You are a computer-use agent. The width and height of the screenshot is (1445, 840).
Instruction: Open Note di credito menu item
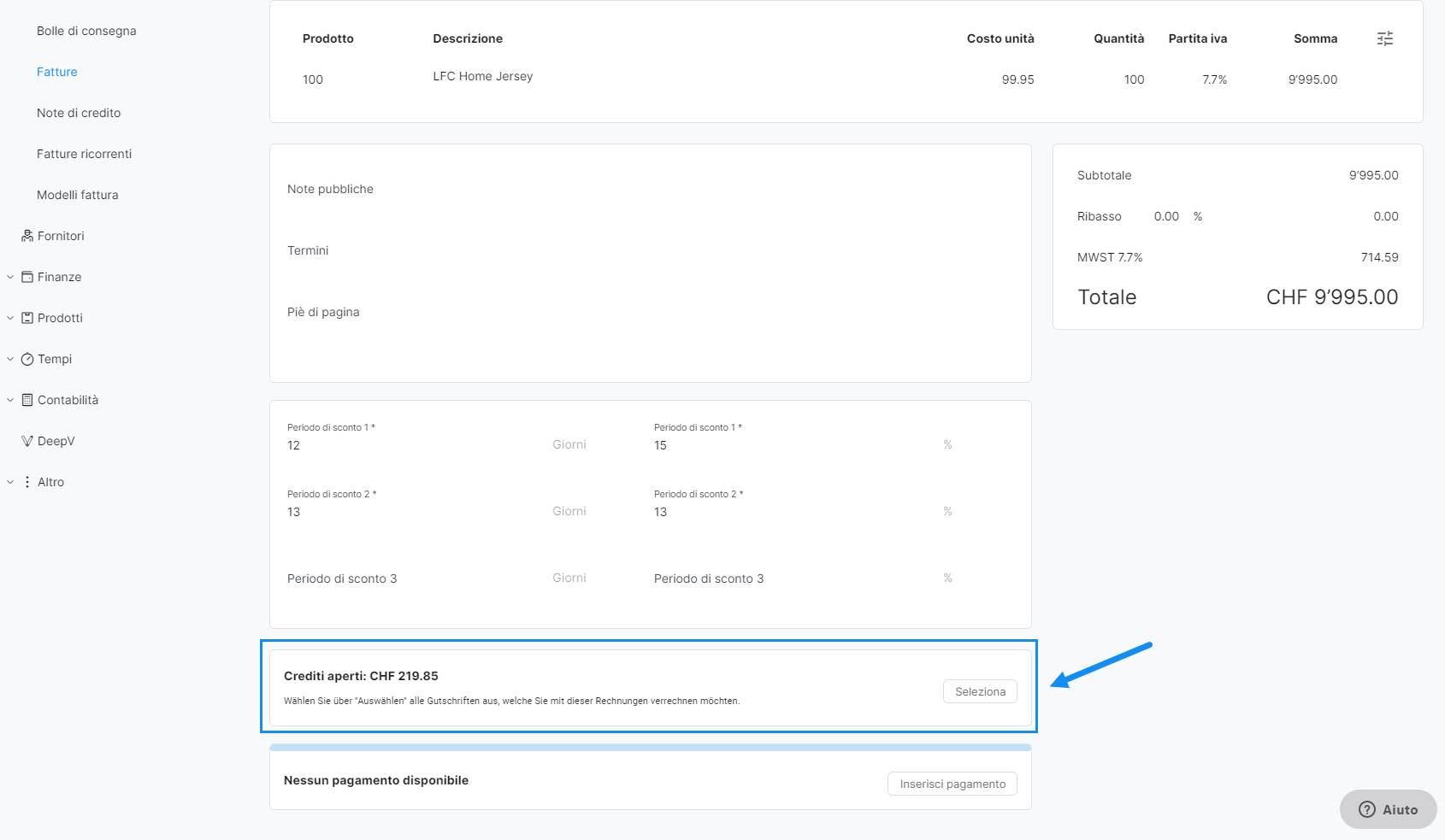(x=79, y=113)
